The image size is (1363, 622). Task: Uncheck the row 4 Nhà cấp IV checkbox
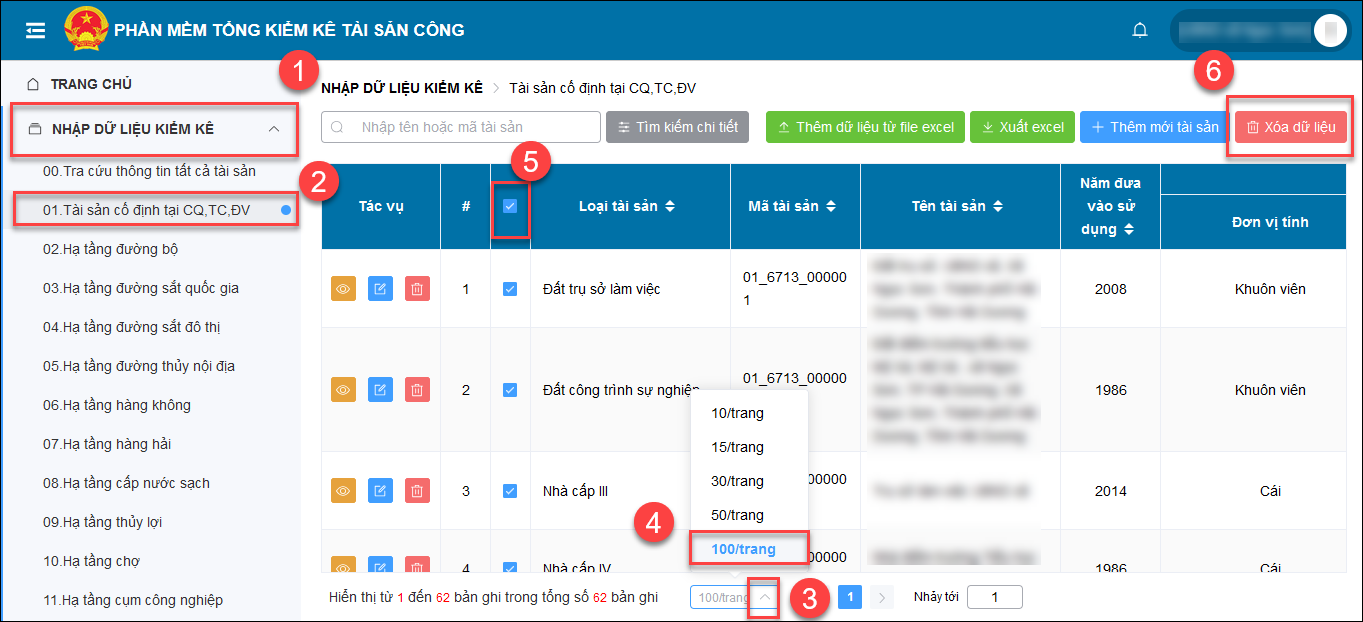[x=510, y=568]
